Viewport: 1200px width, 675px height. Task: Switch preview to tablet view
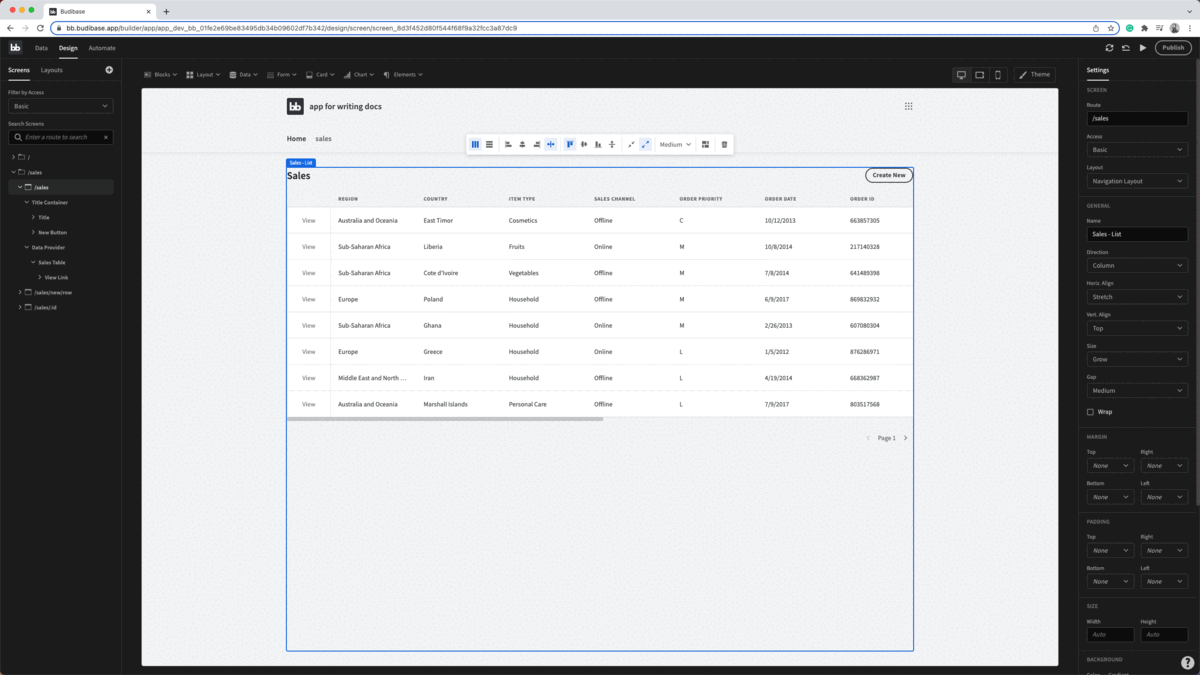(980, 75)
